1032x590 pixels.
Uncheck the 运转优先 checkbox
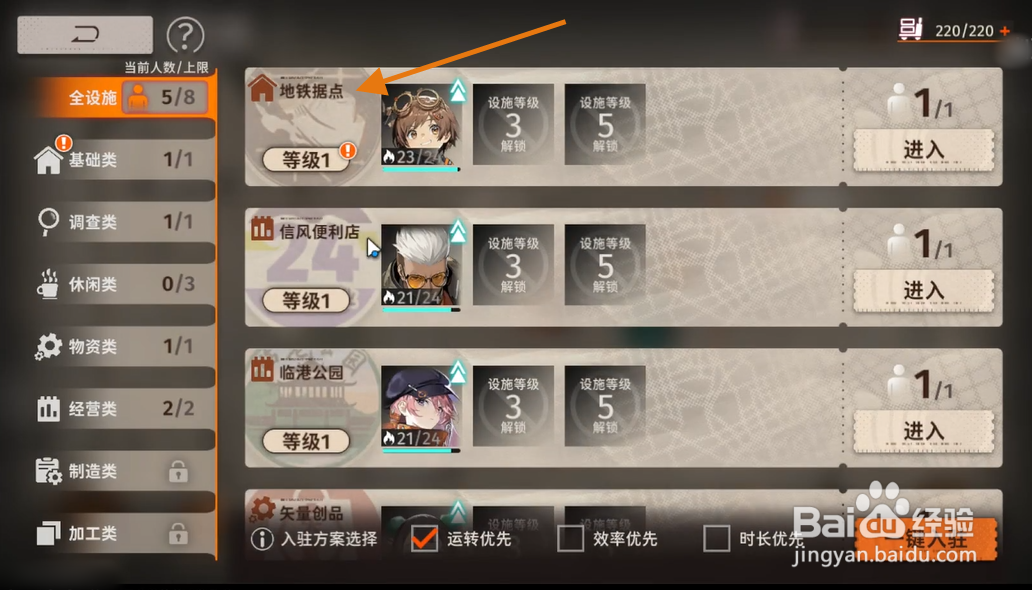point(425,538)
